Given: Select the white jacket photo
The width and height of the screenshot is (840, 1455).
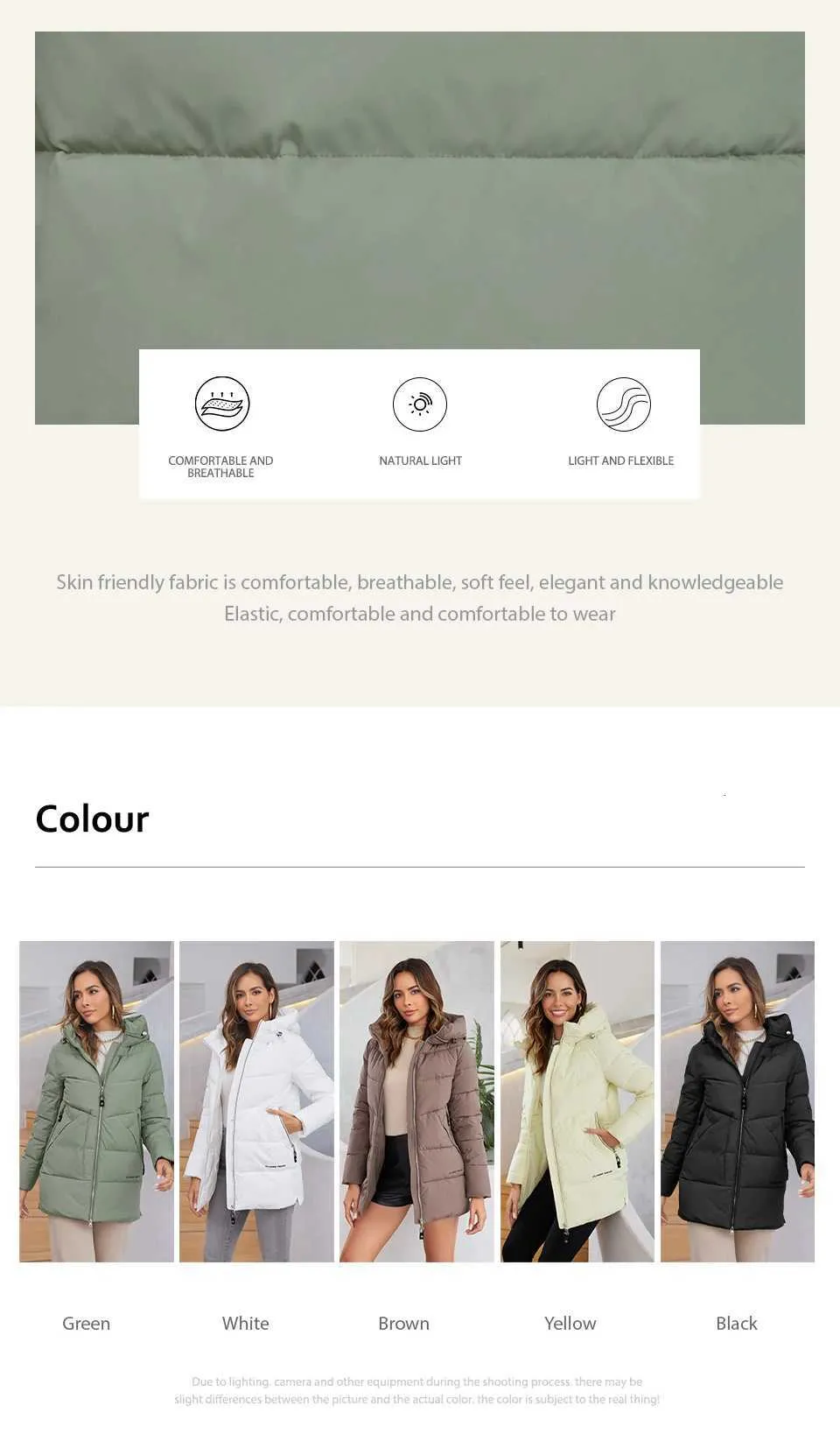Looking at the screenshot, I should click(256, 1101).
